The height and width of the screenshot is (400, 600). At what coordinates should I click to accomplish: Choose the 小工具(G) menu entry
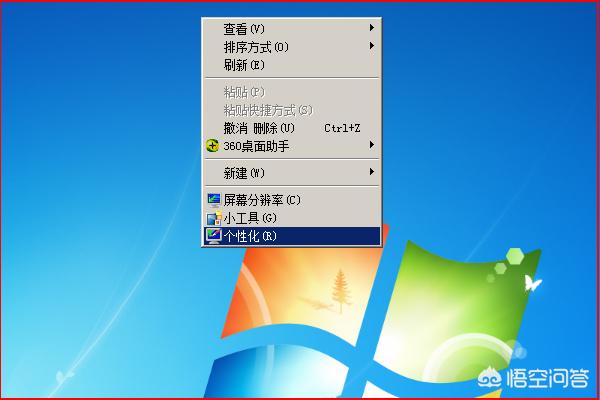click(249, 218)
